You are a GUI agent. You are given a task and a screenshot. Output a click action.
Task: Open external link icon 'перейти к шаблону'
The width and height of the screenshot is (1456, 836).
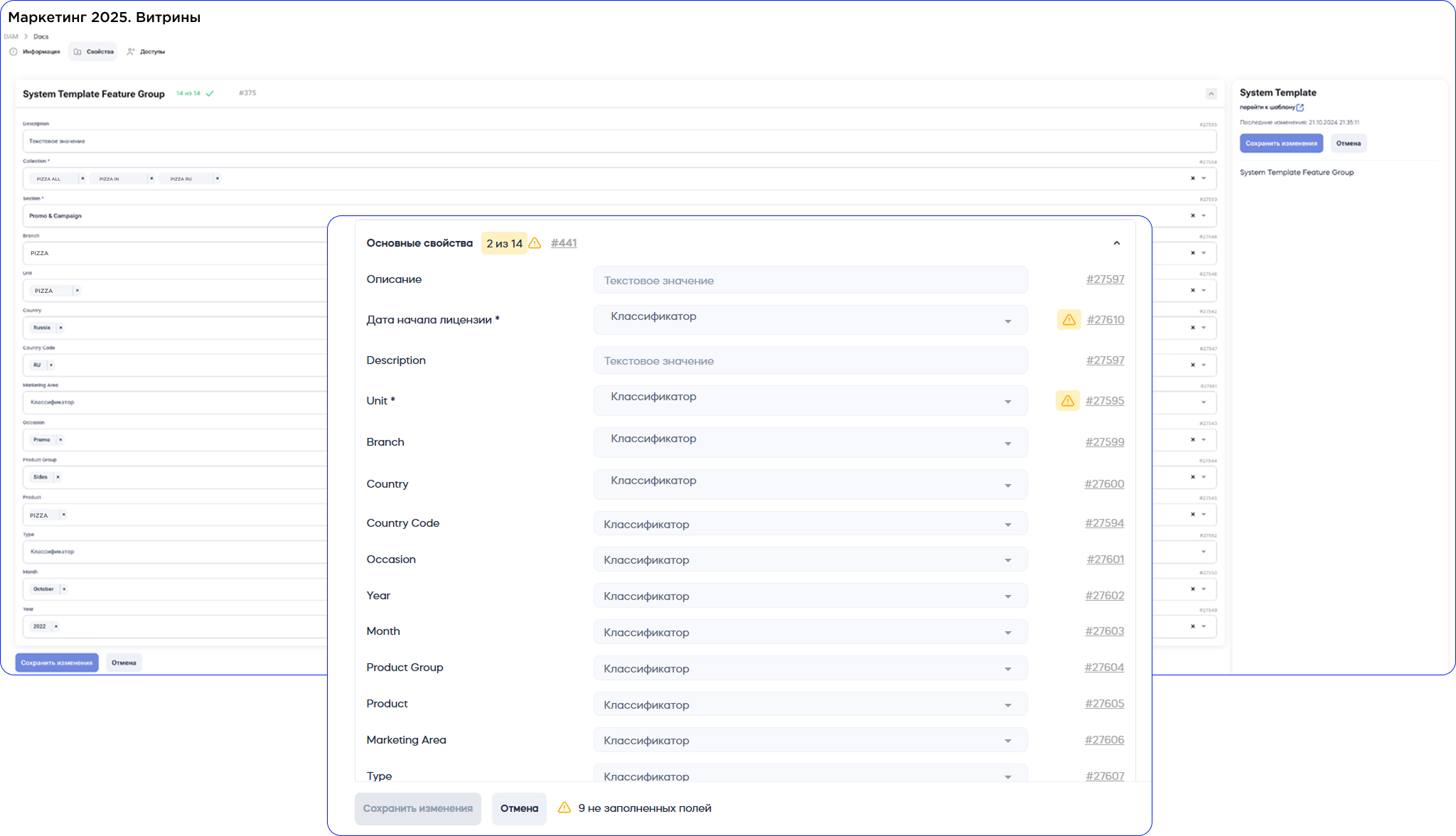[x=1300, y=107]
